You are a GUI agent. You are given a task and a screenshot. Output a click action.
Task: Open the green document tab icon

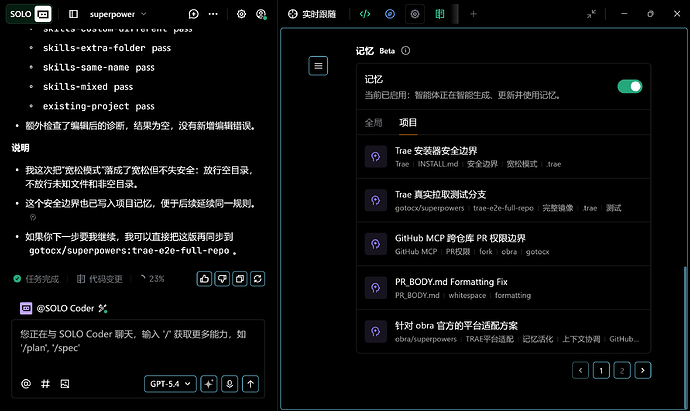(440, 14)
